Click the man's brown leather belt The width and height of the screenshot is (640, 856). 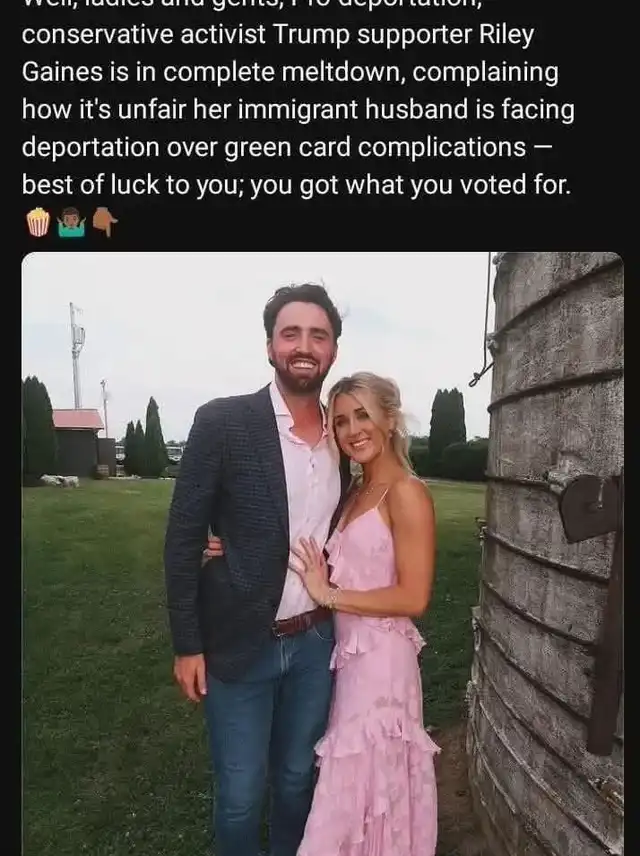tap(302, 623)
